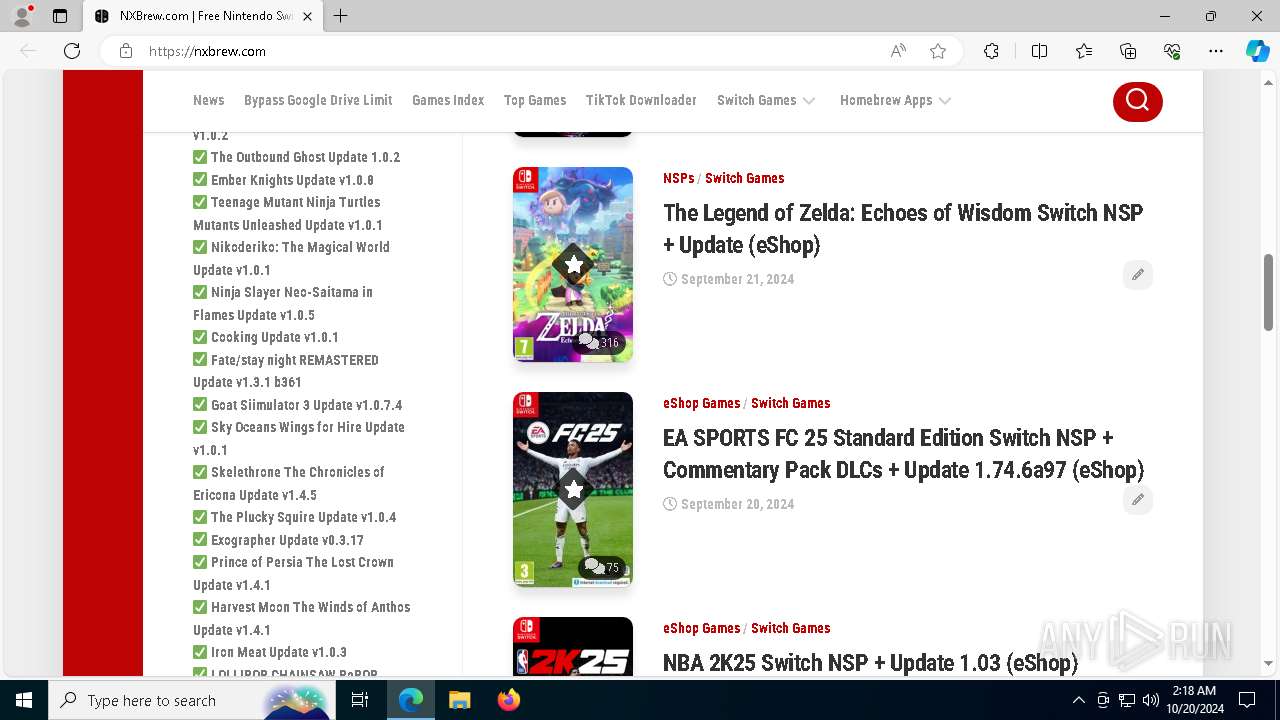Viewport: 1280px width, 720px height.
Task: Open the Top Games menu item
Action: [x=535, y=100]
